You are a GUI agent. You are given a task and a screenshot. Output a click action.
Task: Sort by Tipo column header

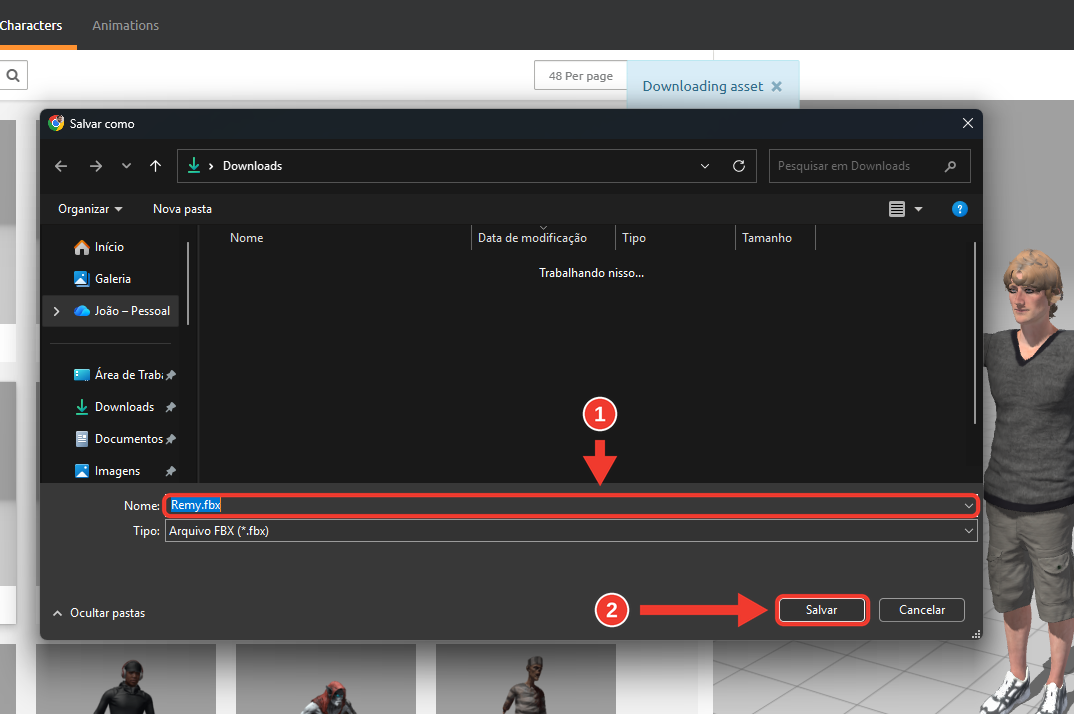(634, 238)
